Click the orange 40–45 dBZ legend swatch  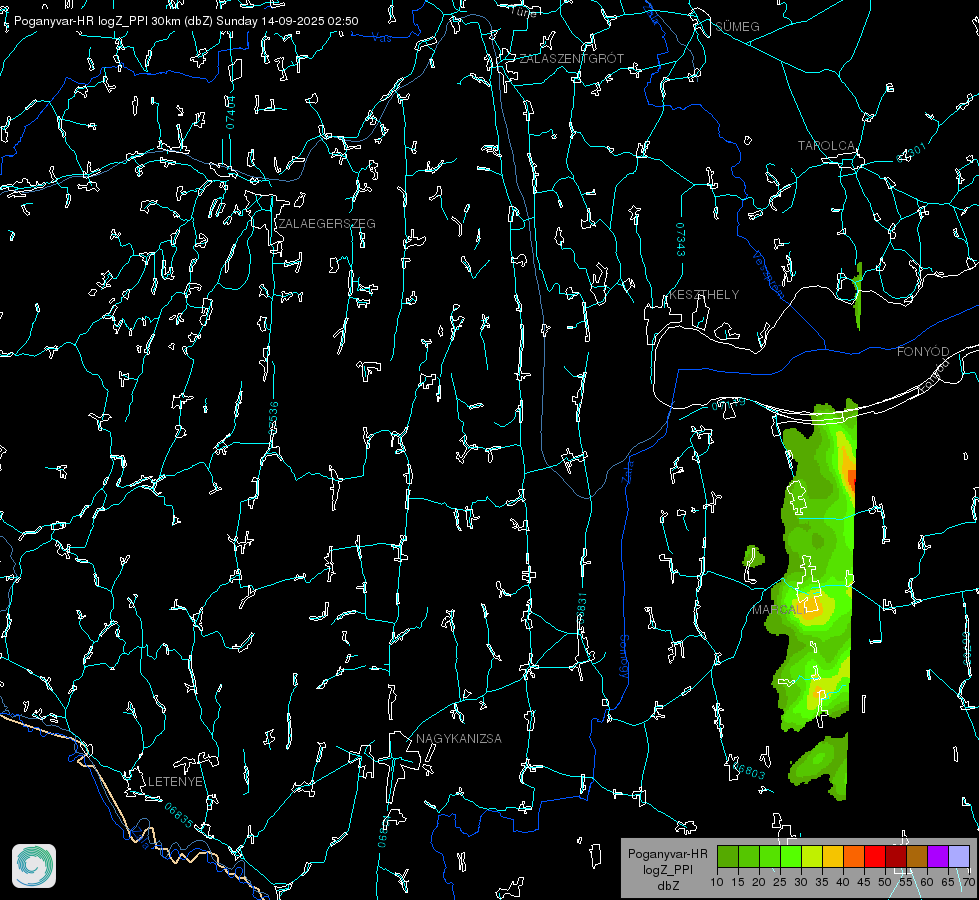pyautogui.click(x=854, y=856)
